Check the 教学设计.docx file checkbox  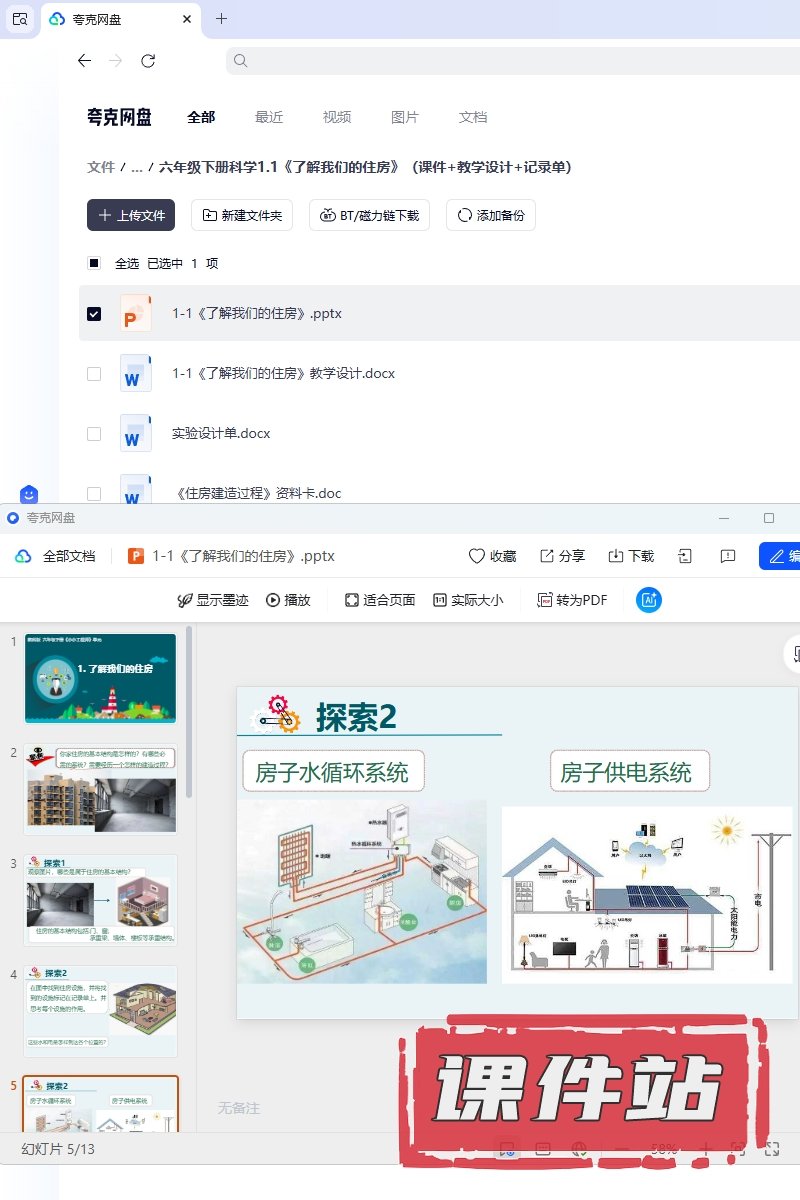tap(94, 374)
